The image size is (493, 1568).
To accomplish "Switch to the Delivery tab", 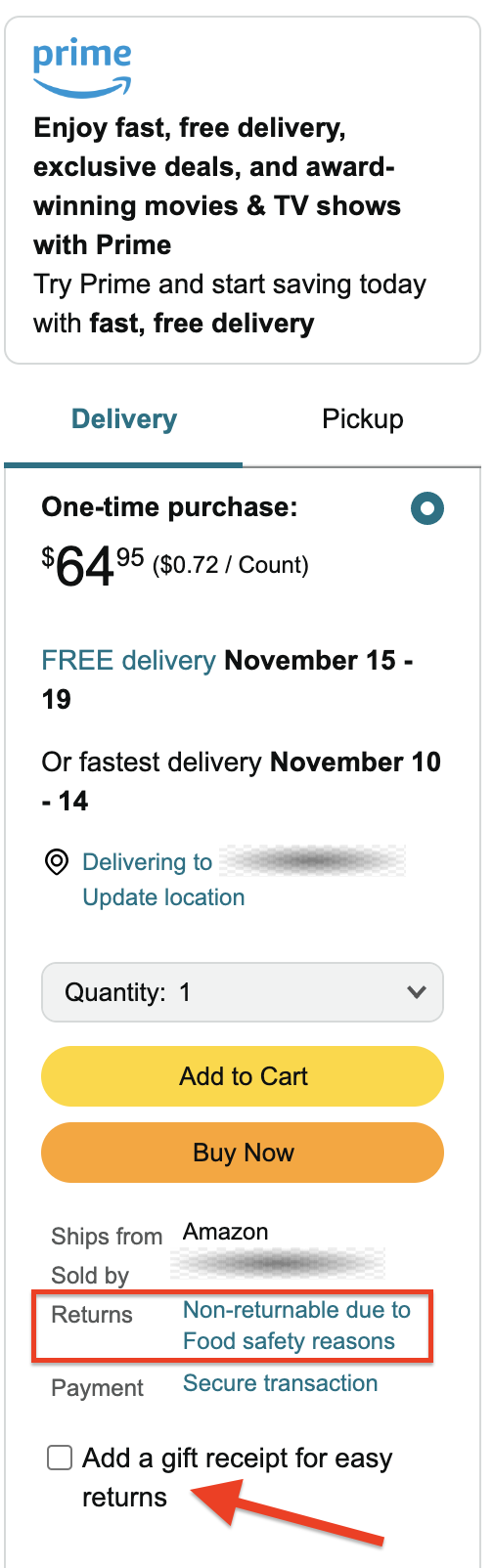I will 124,419.
